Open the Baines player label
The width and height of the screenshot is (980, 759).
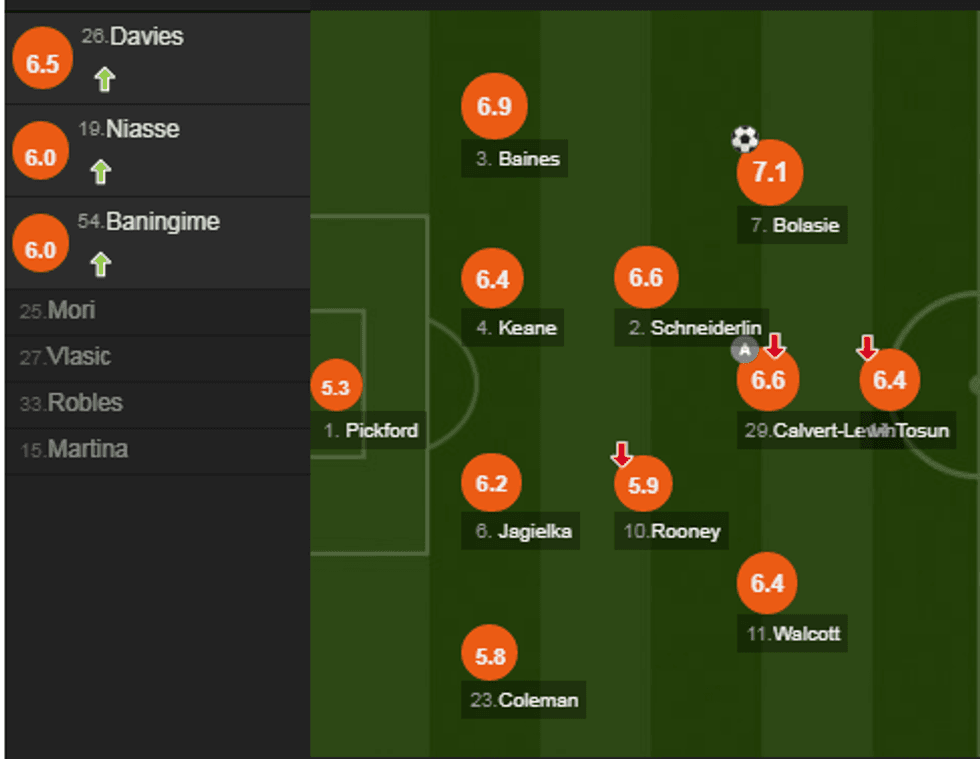515,158
